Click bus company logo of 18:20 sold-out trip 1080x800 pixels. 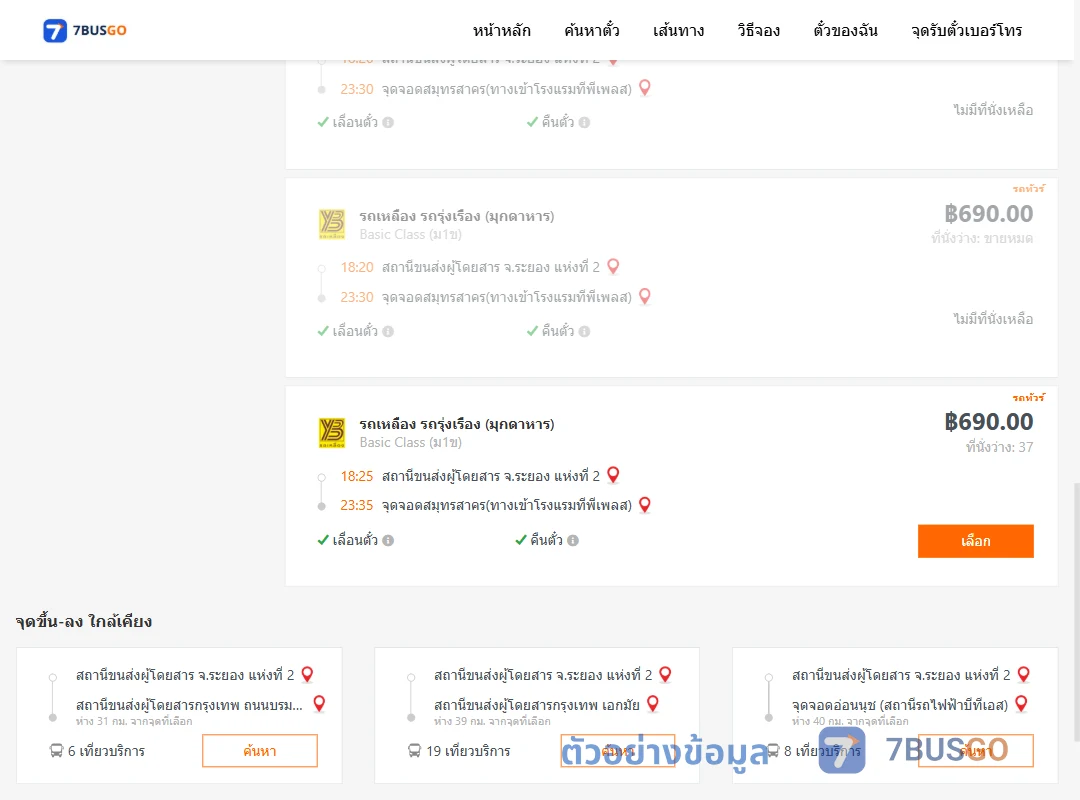click(x=332, y=225)
